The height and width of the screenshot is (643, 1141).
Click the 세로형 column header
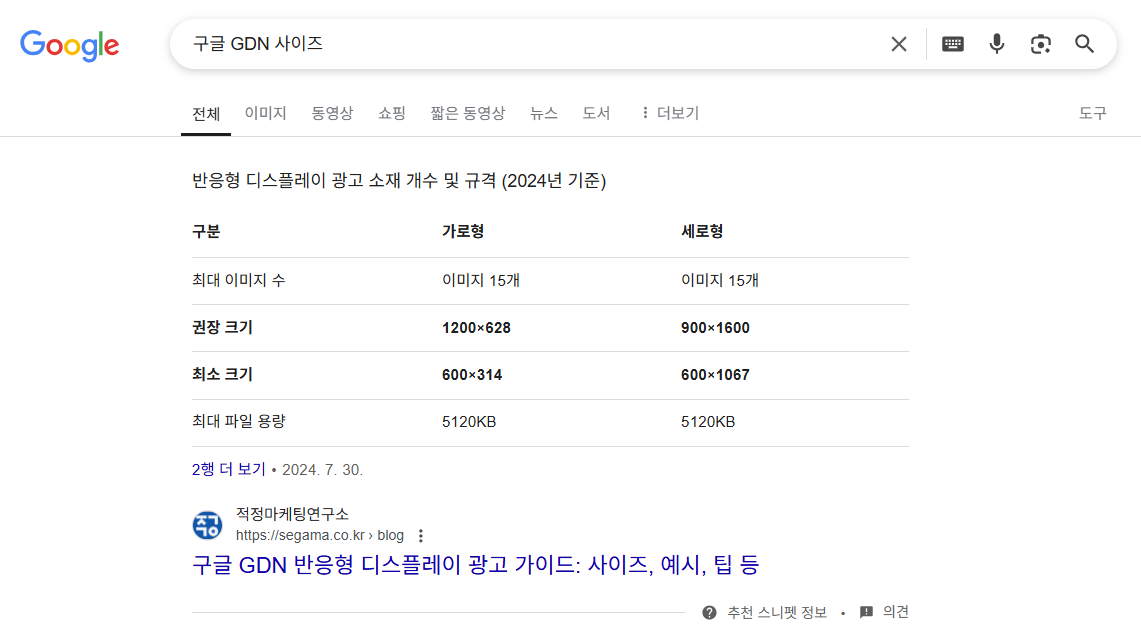[x=702, y=231]
